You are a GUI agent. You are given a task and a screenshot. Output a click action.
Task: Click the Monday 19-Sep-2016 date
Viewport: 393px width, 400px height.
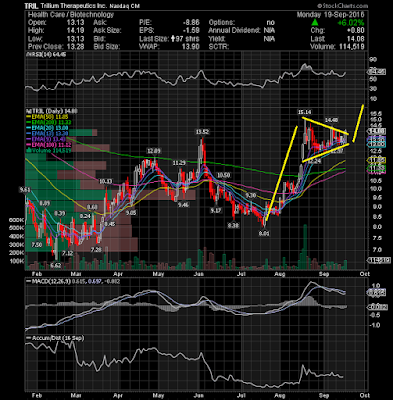(330, 15)
